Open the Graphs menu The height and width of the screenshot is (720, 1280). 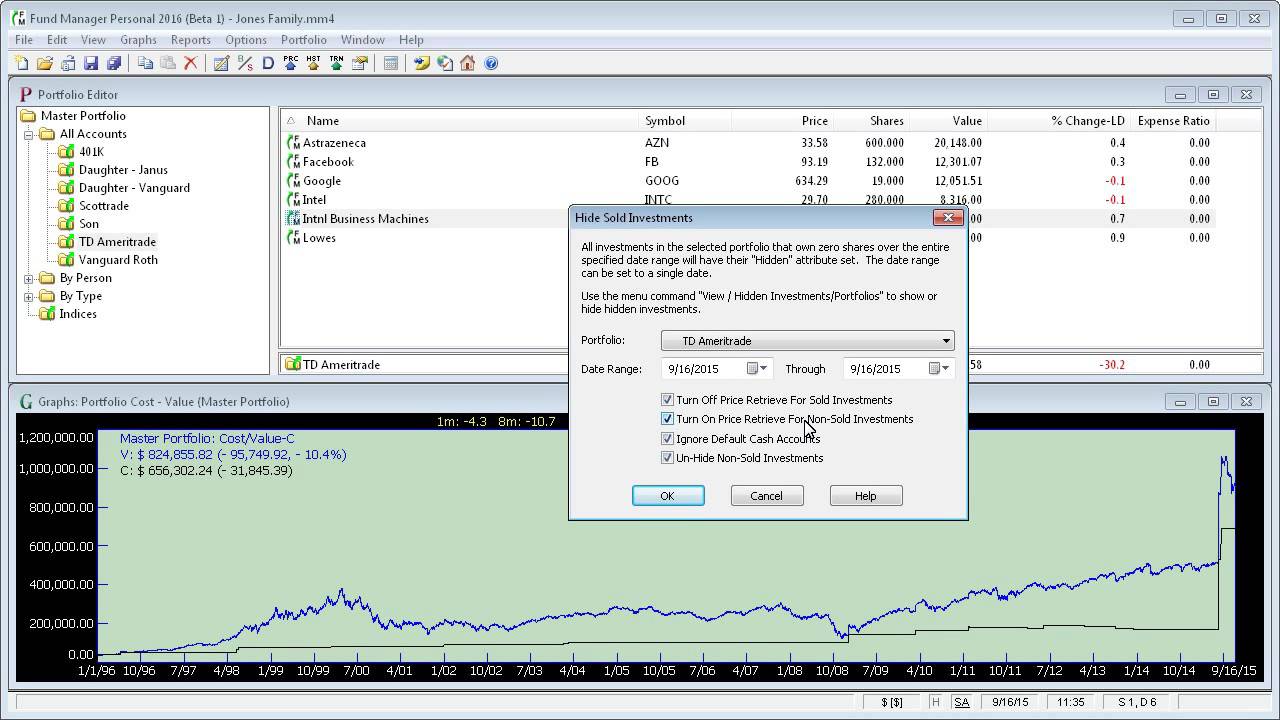coord(138,40)
